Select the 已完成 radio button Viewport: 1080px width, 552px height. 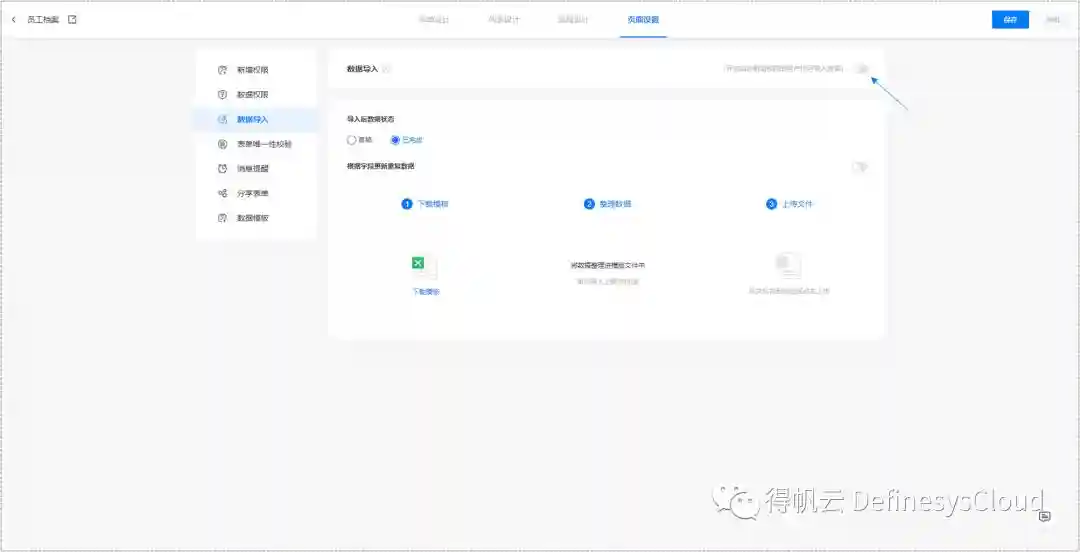(395, 140)
